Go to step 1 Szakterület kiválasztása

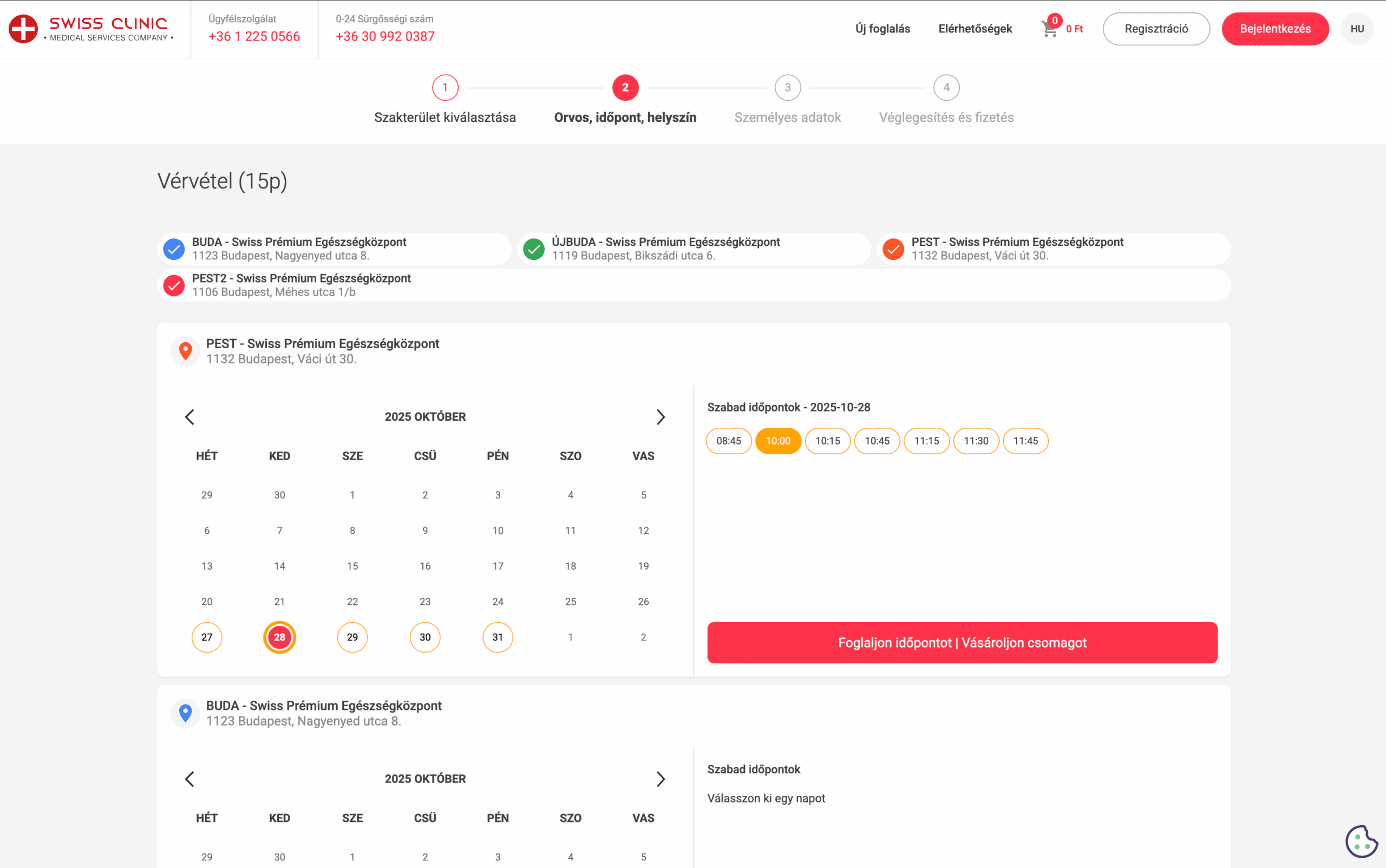point(445,100)
